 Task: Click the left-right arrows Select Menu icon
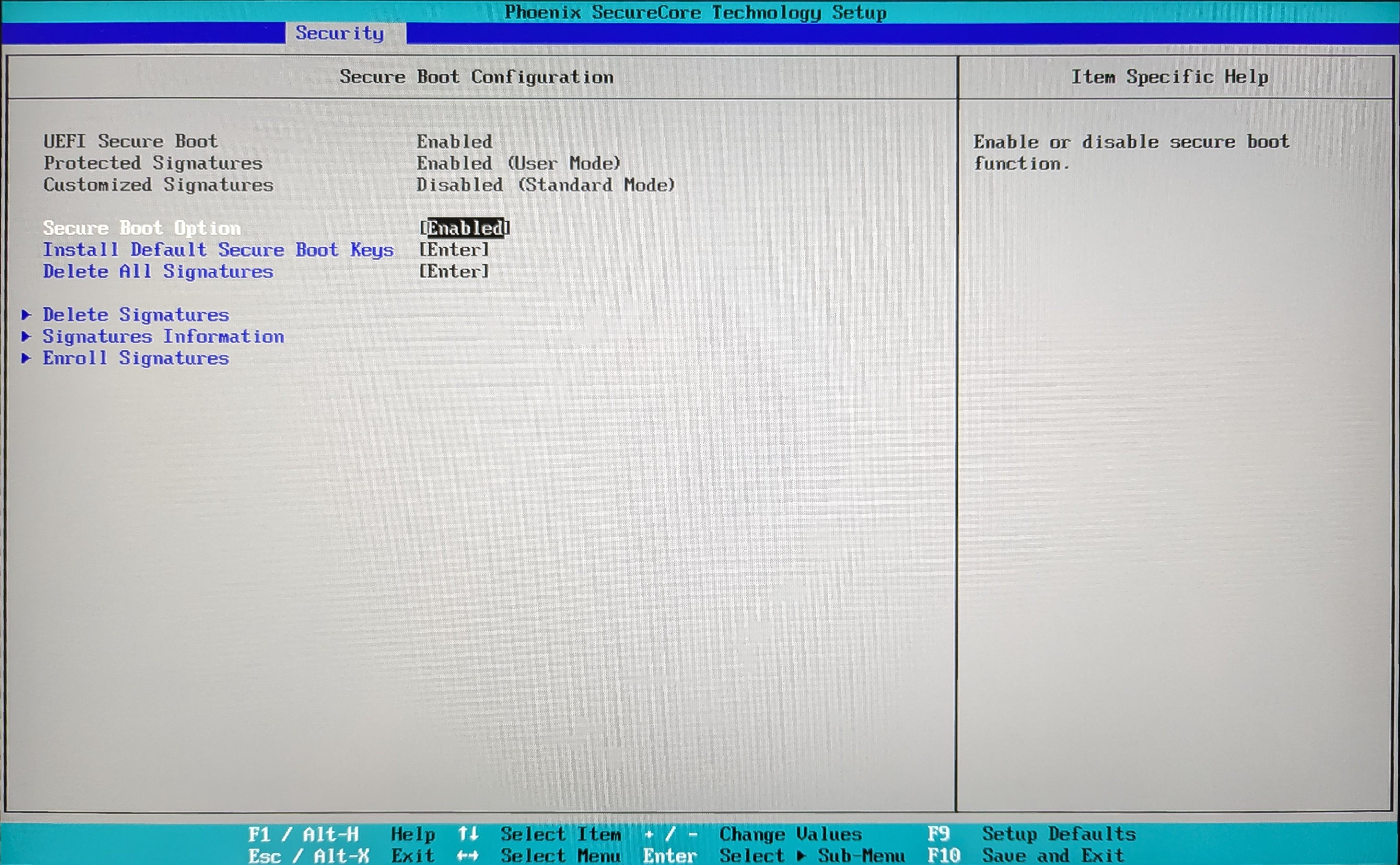tap(467, 856)
